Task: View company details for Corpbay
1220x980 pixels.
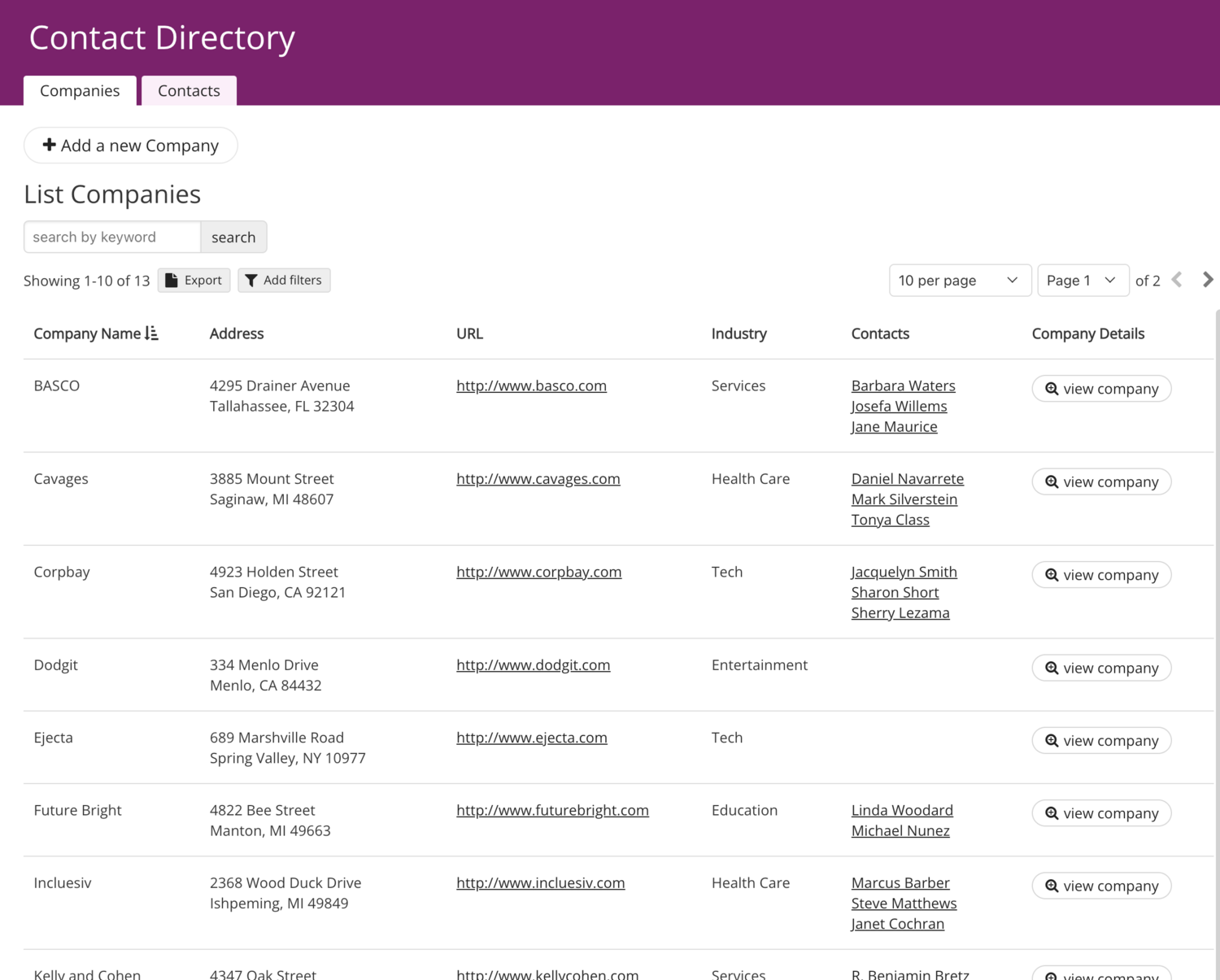Action: [x=1101, y=575]
